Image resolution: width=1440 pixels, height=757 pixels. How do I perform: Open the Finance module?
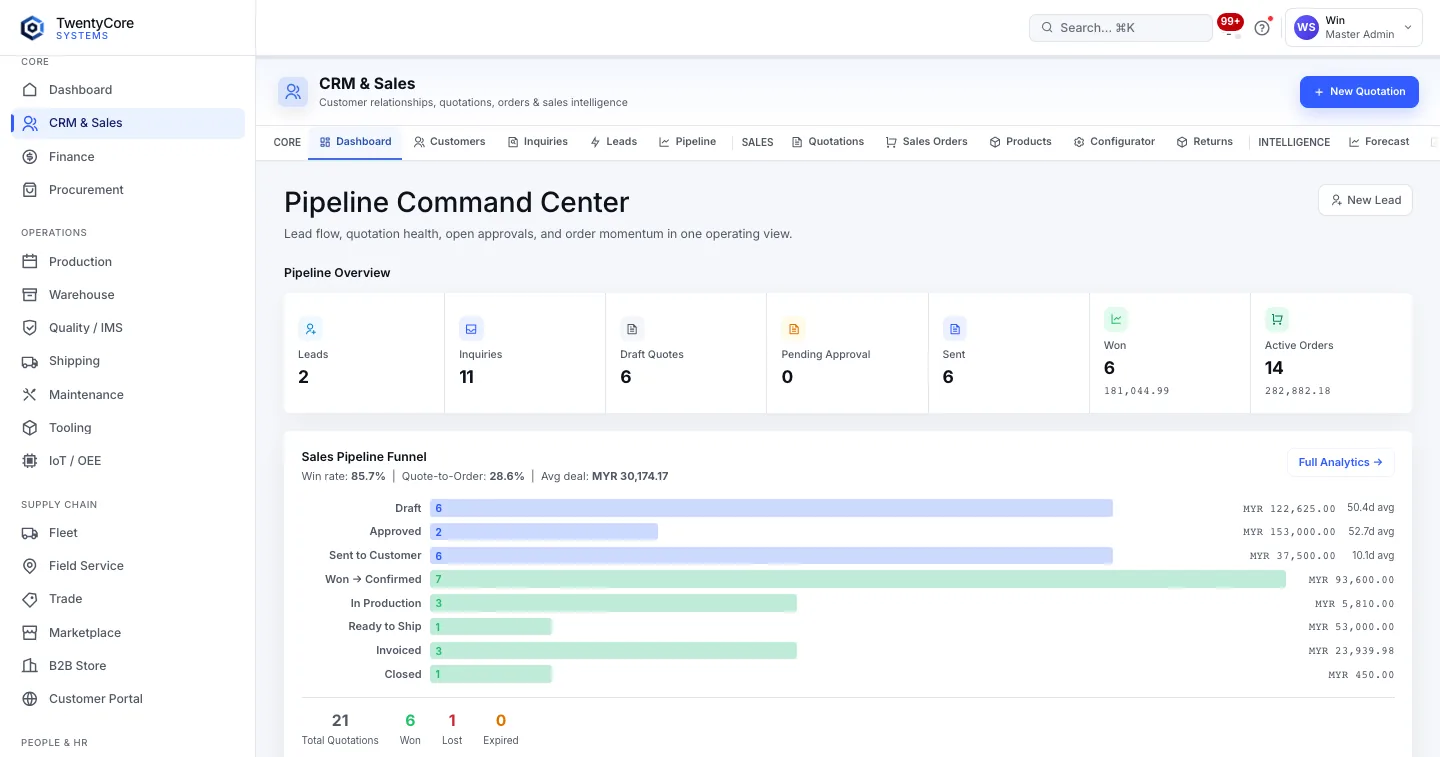128,157
